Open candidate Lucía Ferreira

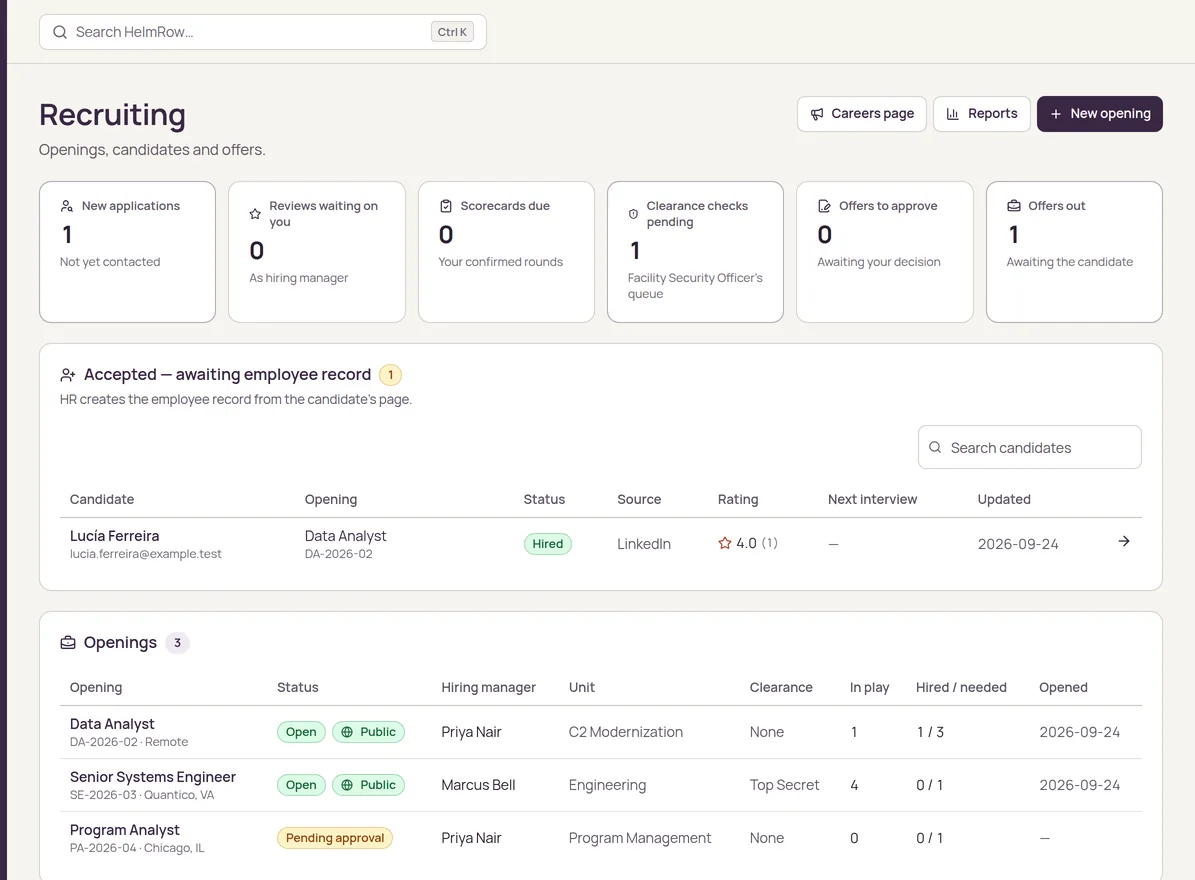pos(114,536)
